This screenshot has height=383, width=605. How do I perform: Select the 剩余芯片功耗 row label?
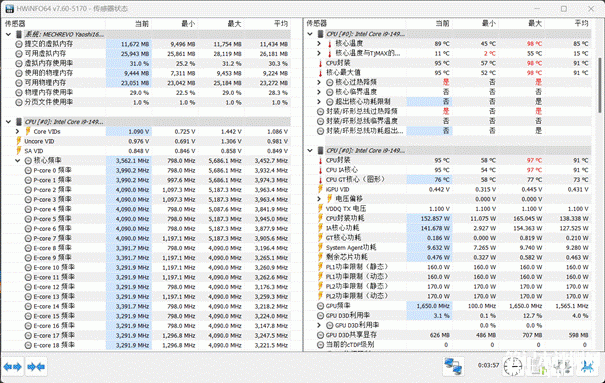tap(346, 257)
